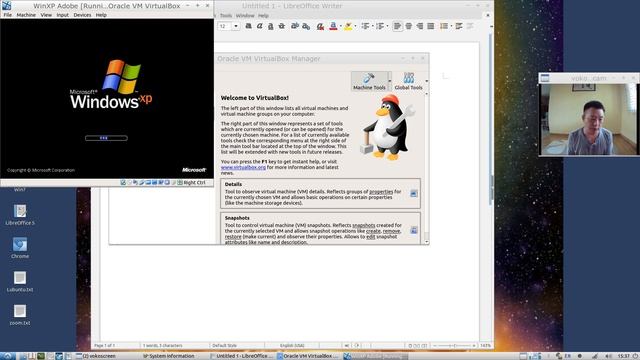Switch to System Information taskbar entry

169,356
